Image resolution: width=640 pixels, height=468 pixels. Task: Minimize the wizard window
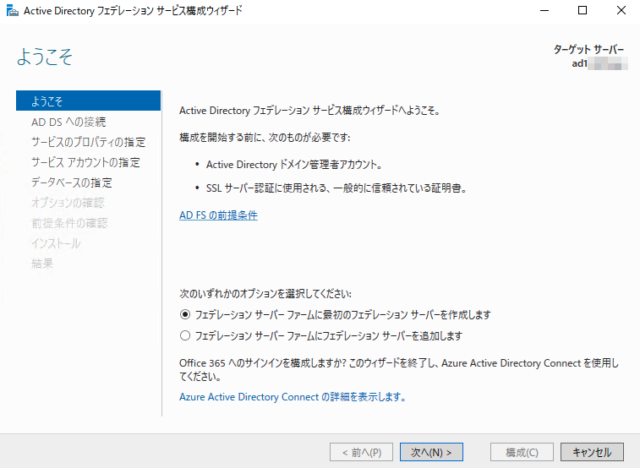[544, 11]
